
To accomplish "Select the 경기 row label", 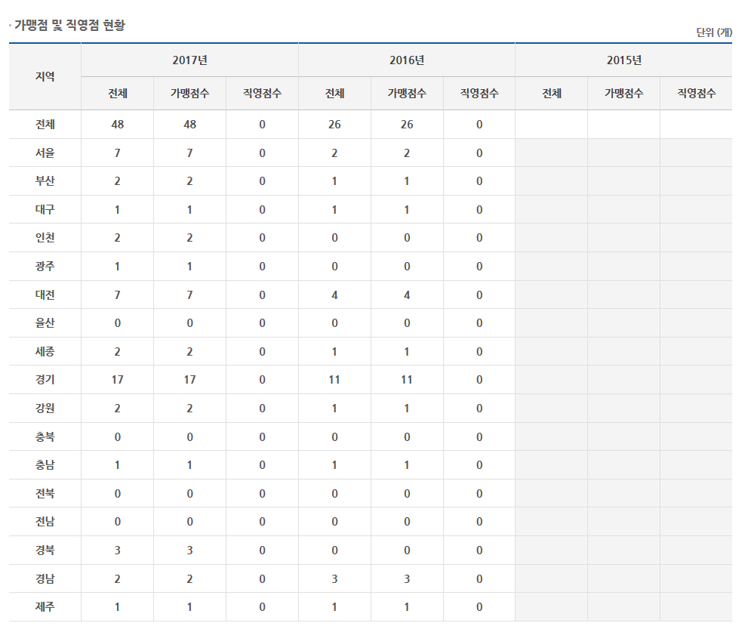I will [45, 380].
